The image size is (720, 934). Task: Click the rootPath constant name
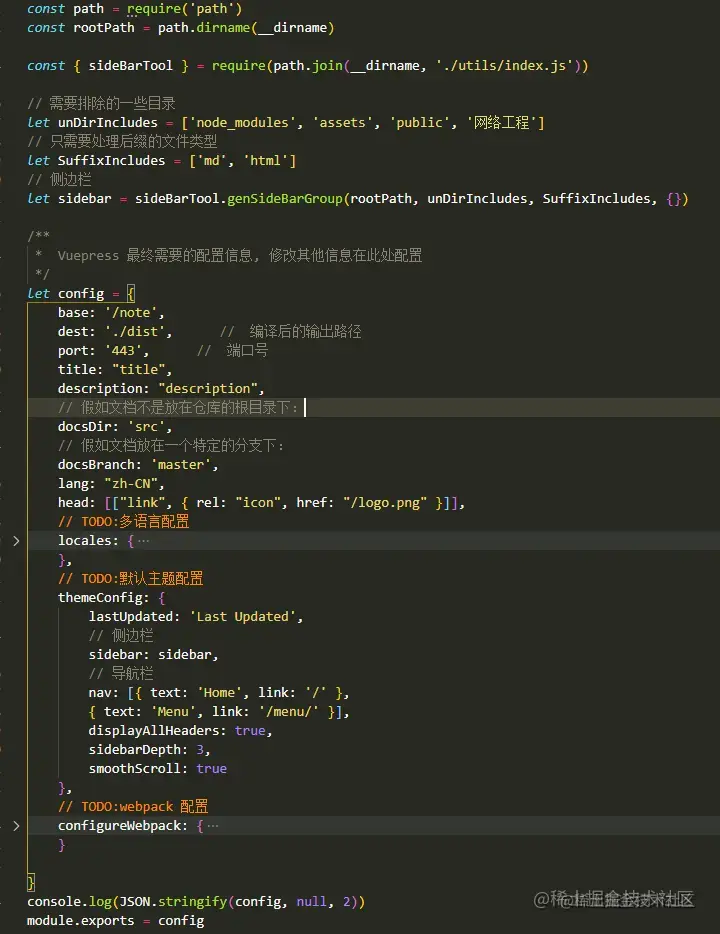tap(104, 28)
